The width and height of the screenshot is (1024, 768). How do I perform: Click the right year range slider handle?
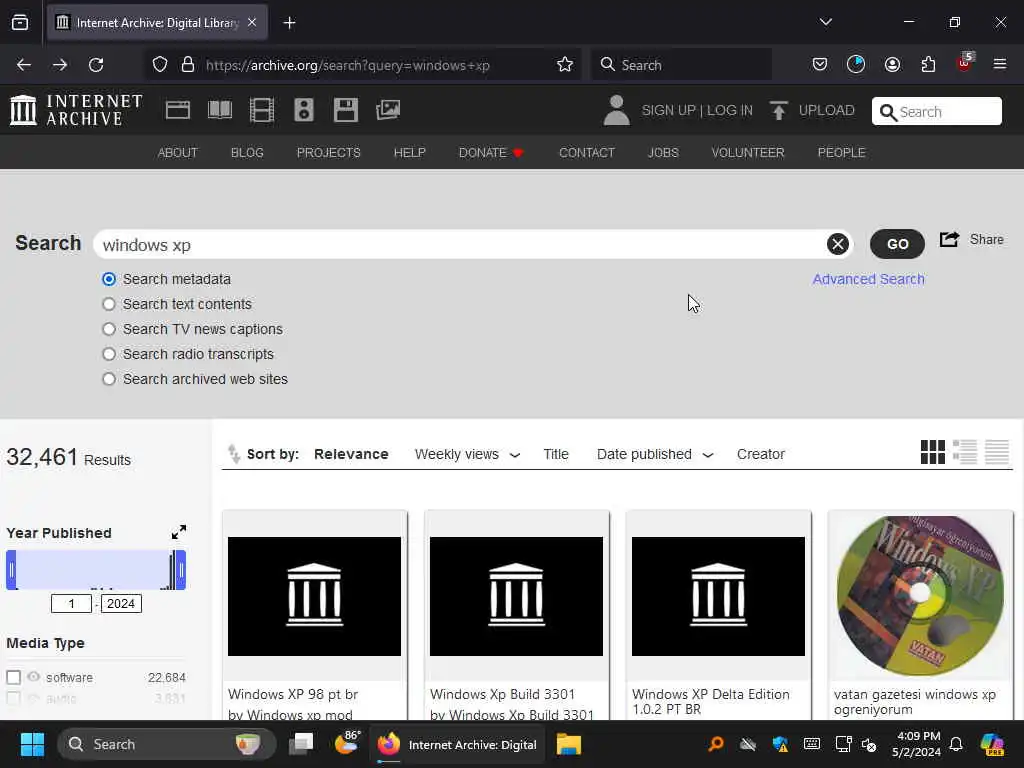click(181, 570)
